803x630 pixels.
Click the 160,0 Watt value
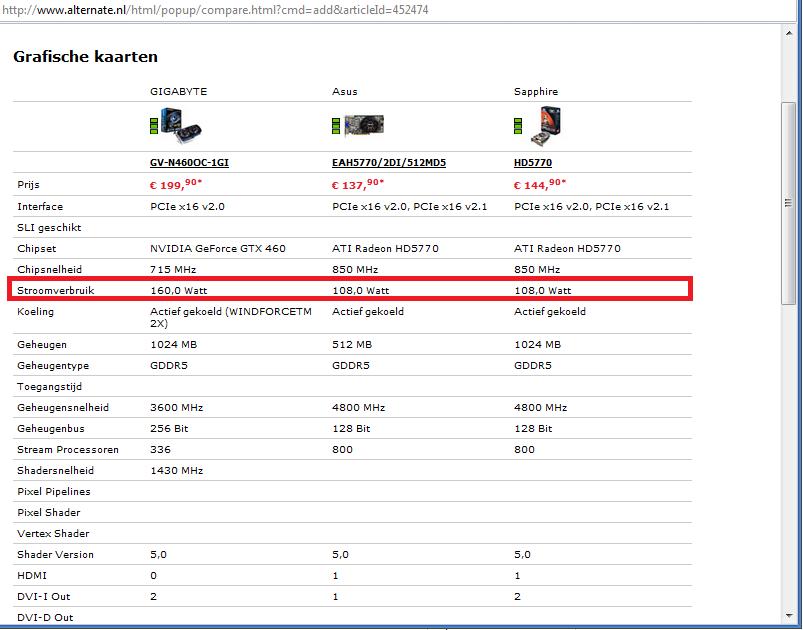point(179,290)
